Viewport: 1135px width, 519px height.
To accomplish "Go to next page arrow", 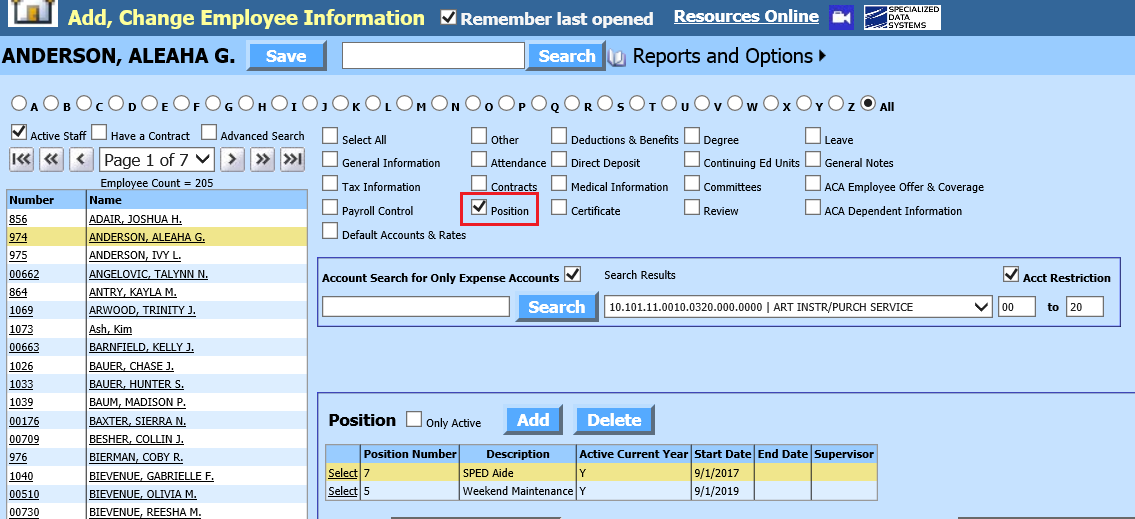I will 232,159.
